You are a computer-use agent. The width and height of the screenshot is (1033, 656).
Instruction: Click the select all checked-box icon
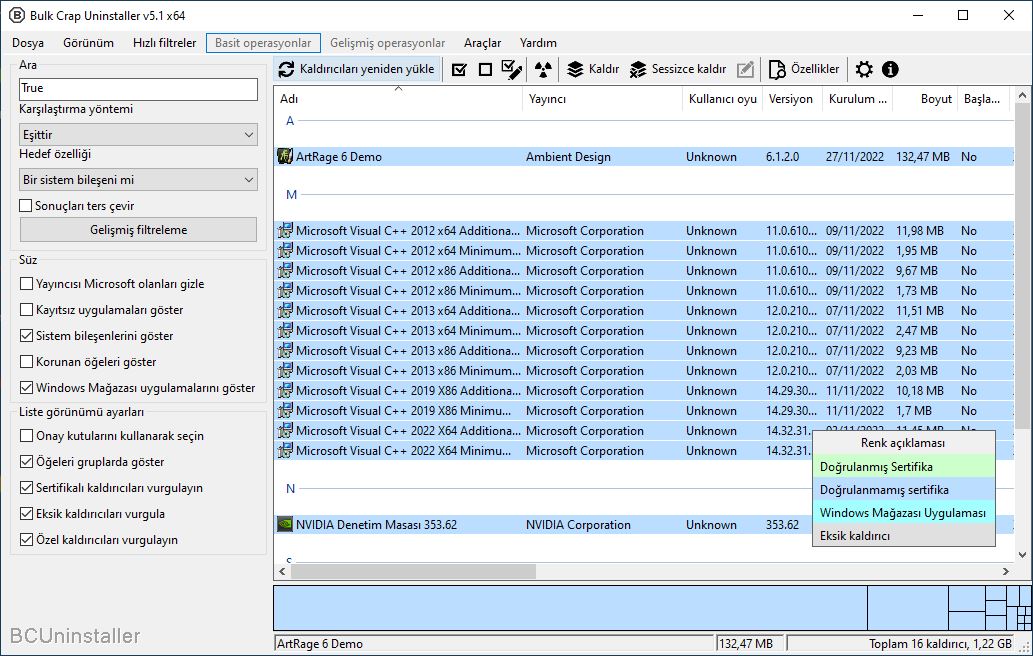459,69
